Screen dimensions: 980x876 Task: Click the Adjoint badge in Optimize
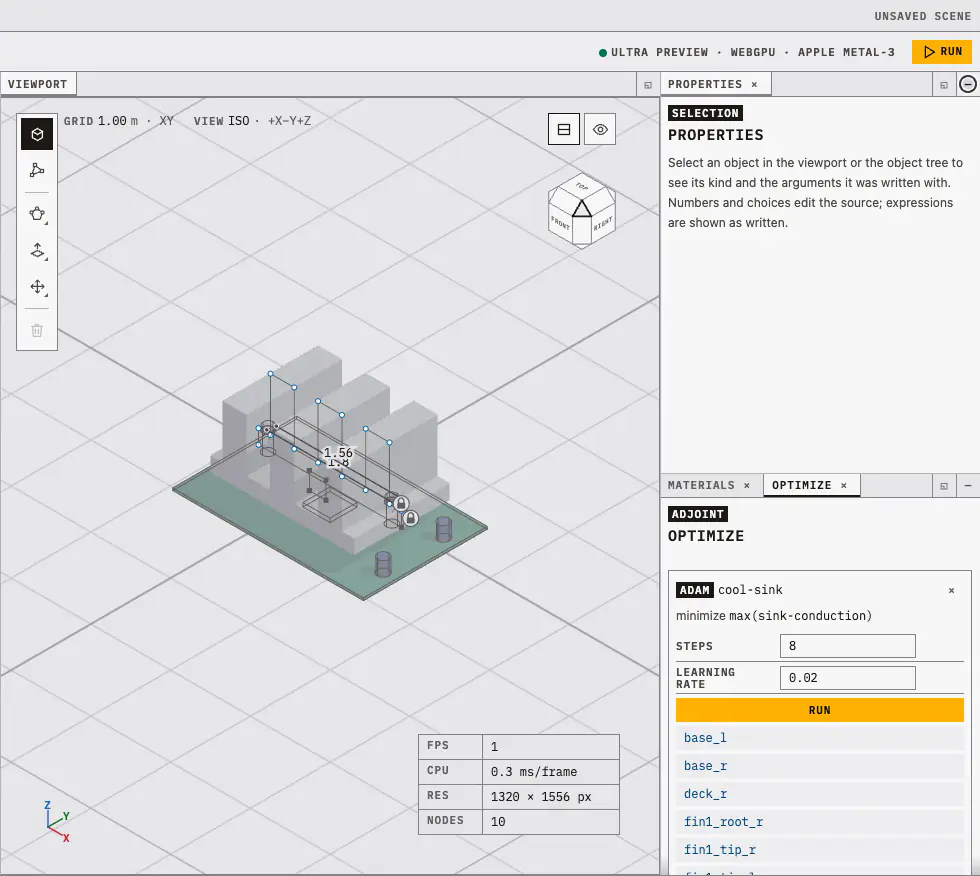[698, 514]
